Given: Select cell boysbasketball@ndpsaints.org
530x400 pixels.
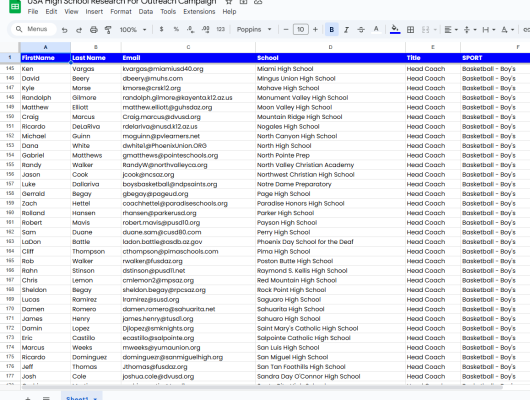Looking at the screenshot, I should (188, 184).
